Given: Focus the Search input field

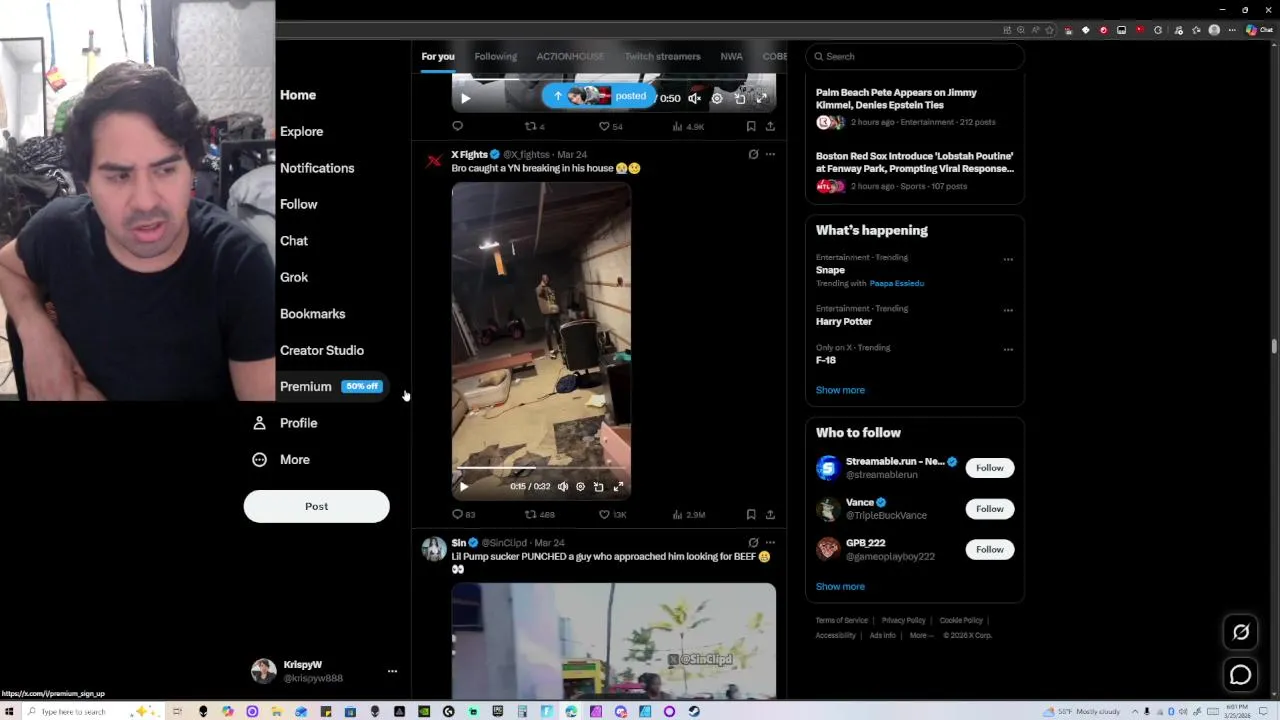Looking at the screenshot, I should coord(915,56).
